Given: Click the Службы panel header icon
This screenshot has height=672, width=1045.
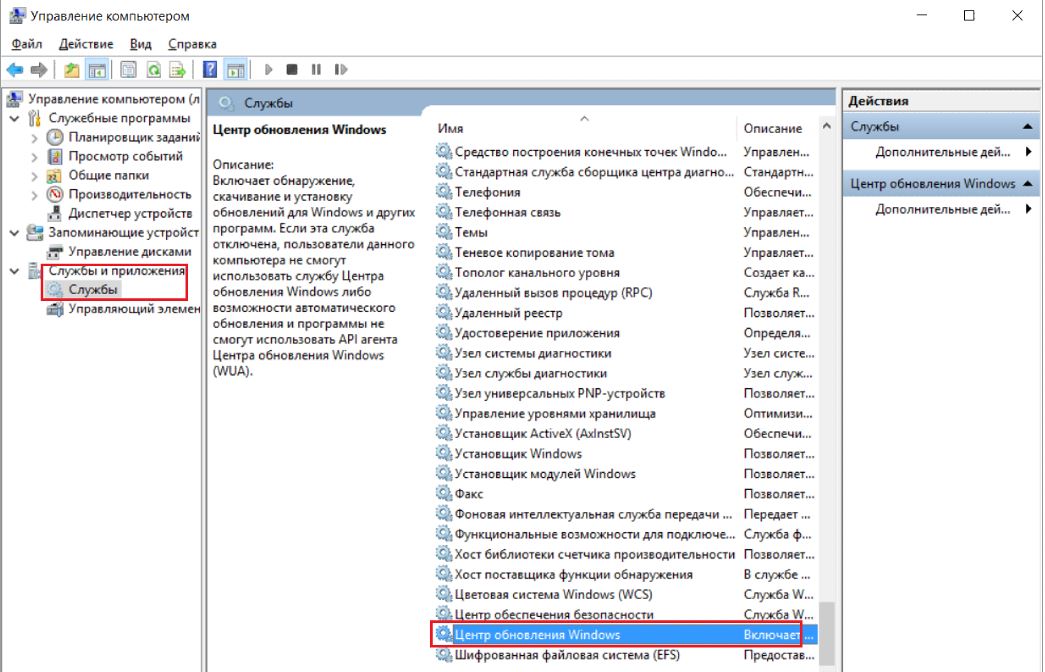Looking at the screenshot, I should (x=227, y=103).
